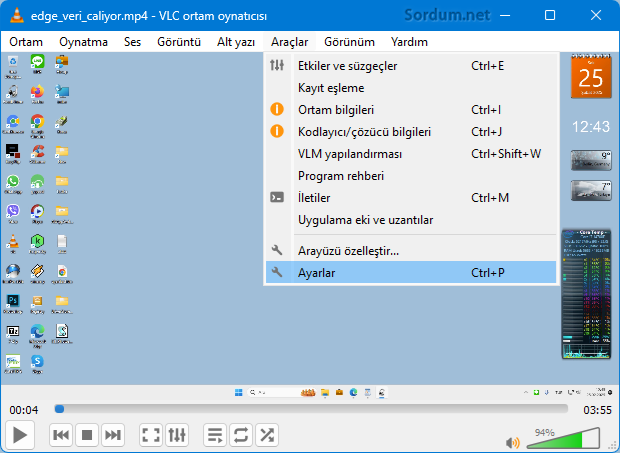
Task: Click Firefox icon in video desktop
Action: [x=38, y=92]
